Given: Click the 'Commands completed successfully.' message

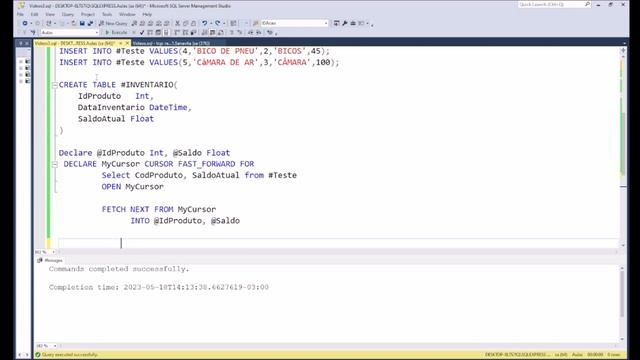Looking at the screenshot, I should [x=119, y=269].
